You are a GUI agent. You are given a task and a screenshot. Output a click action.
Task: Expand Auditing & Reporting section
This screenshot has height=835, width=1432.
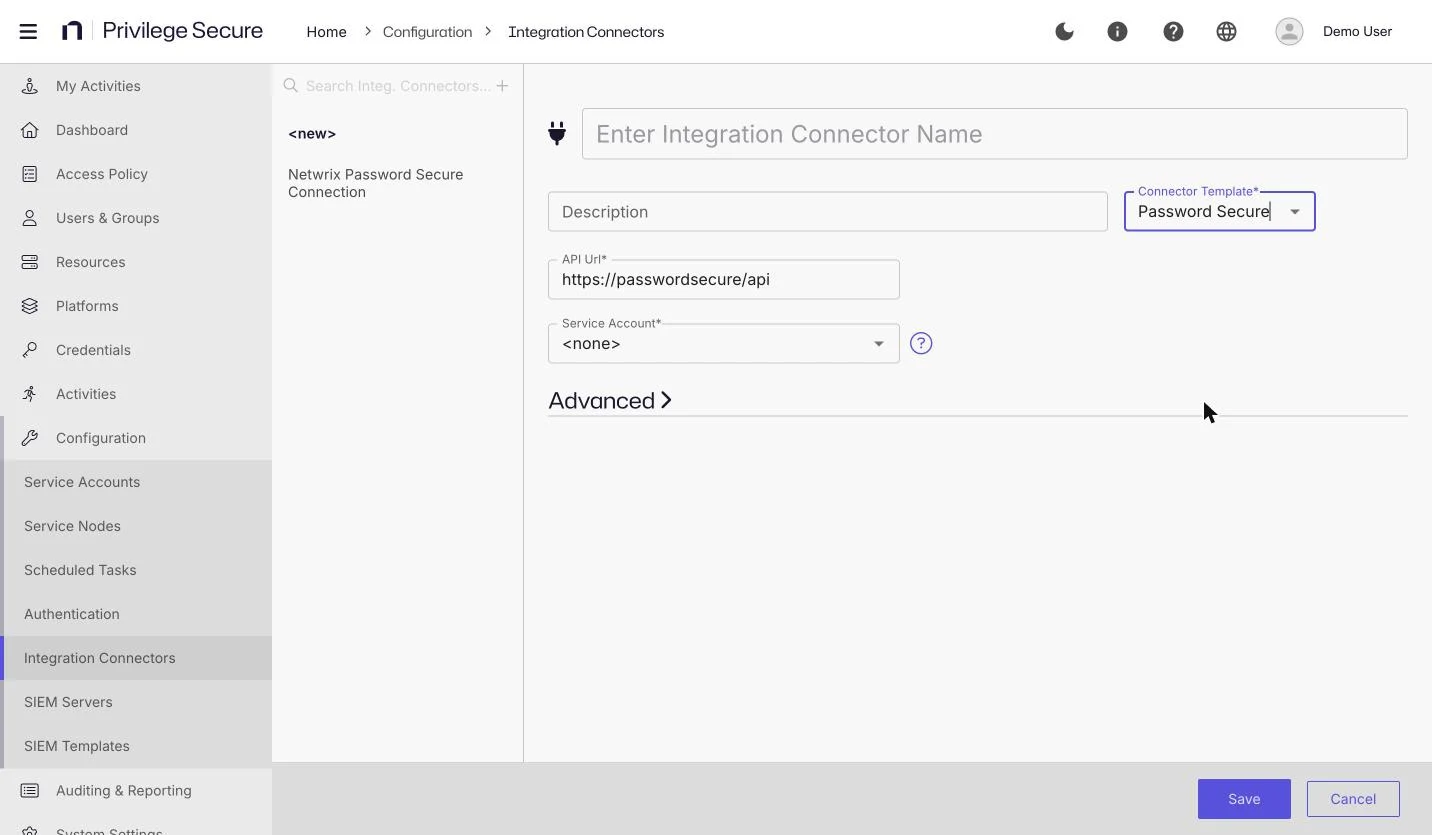[x=136, y=790]
